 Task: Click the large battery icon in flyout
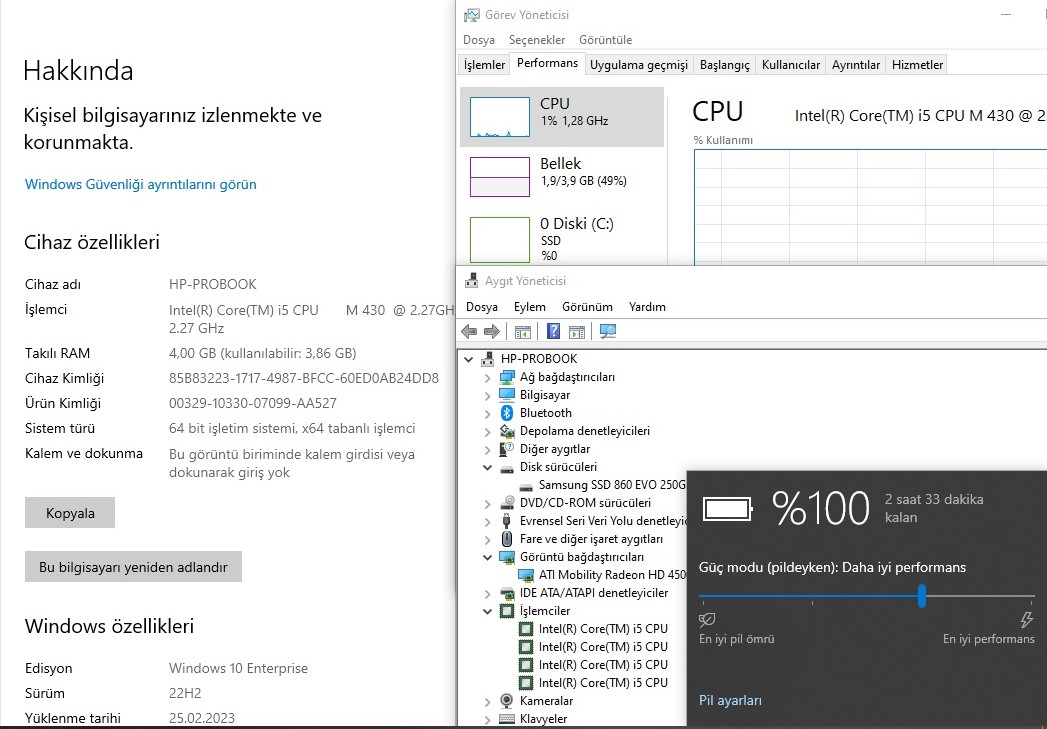click(728, 509)
